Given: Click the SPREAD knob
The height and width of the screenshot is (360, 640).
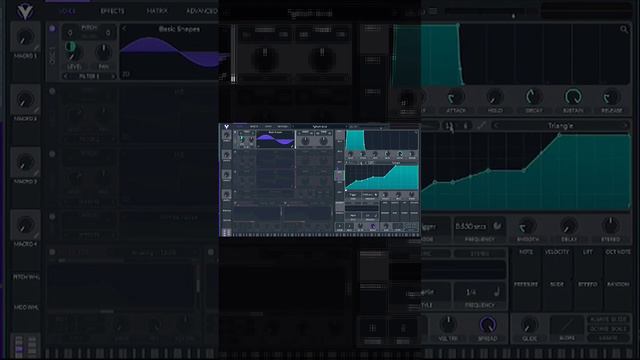Looking at the screenshot, I should pos(488,324).
